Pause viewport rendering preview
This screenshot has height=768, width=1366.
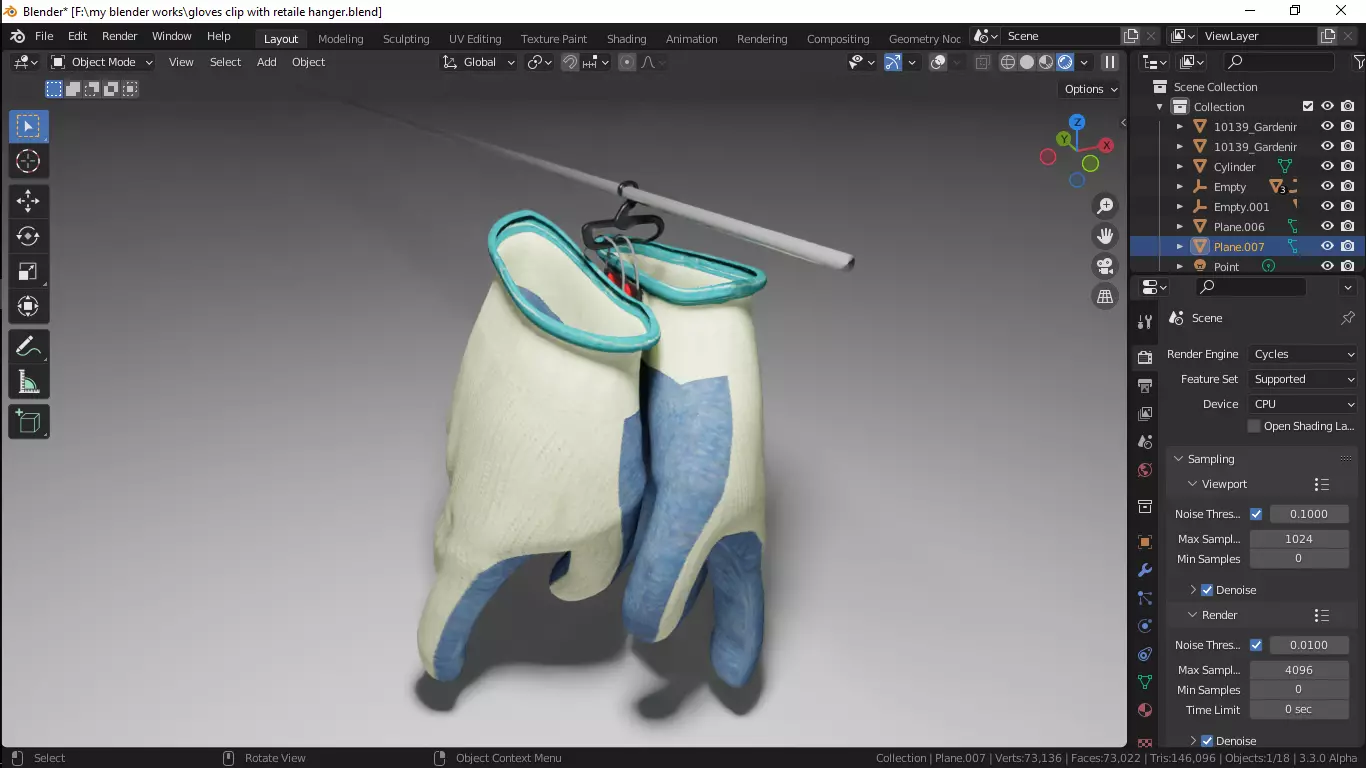pos(1109,62)
